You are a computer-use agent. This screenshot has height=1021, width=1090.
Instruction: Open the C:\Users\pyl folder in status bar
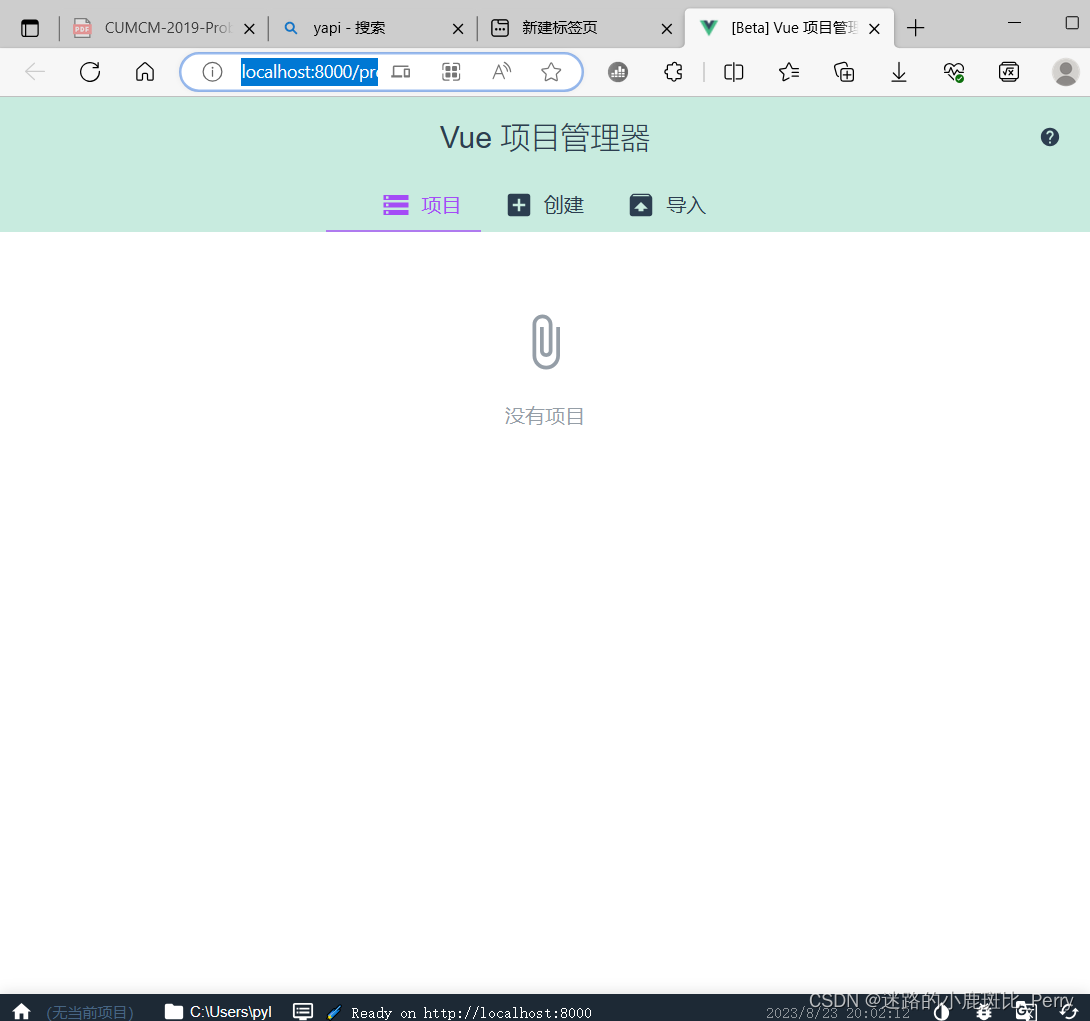tap(218, 1011)
